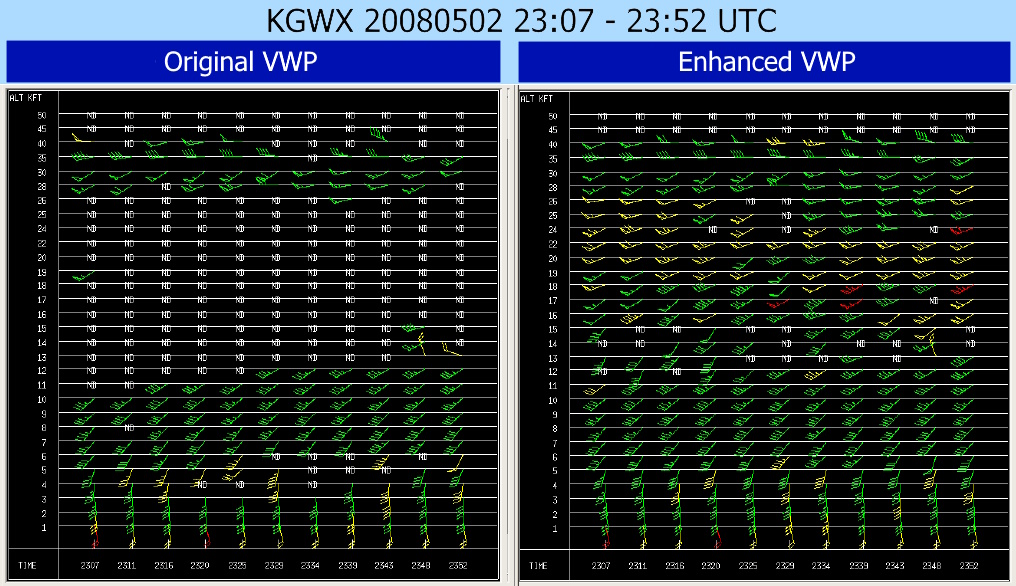
Task: Select time 2307 in Original VWP panel
Action: click(90, 565)
